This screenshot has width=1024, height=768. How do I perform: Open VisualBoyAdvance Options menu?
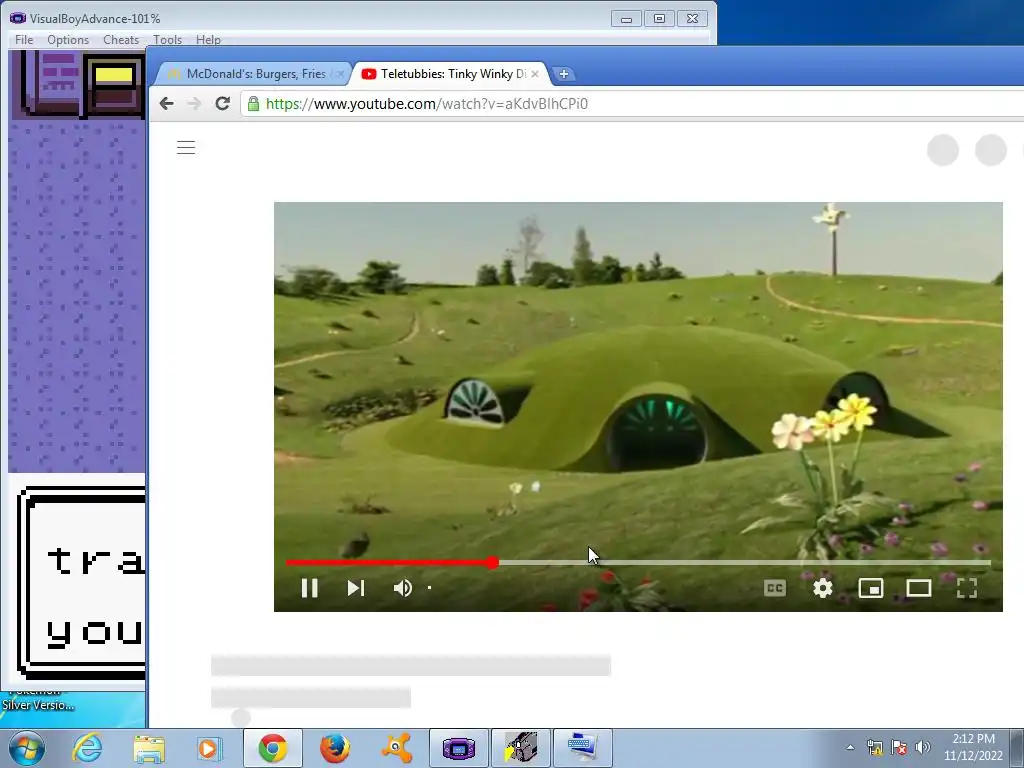(68, 40)
